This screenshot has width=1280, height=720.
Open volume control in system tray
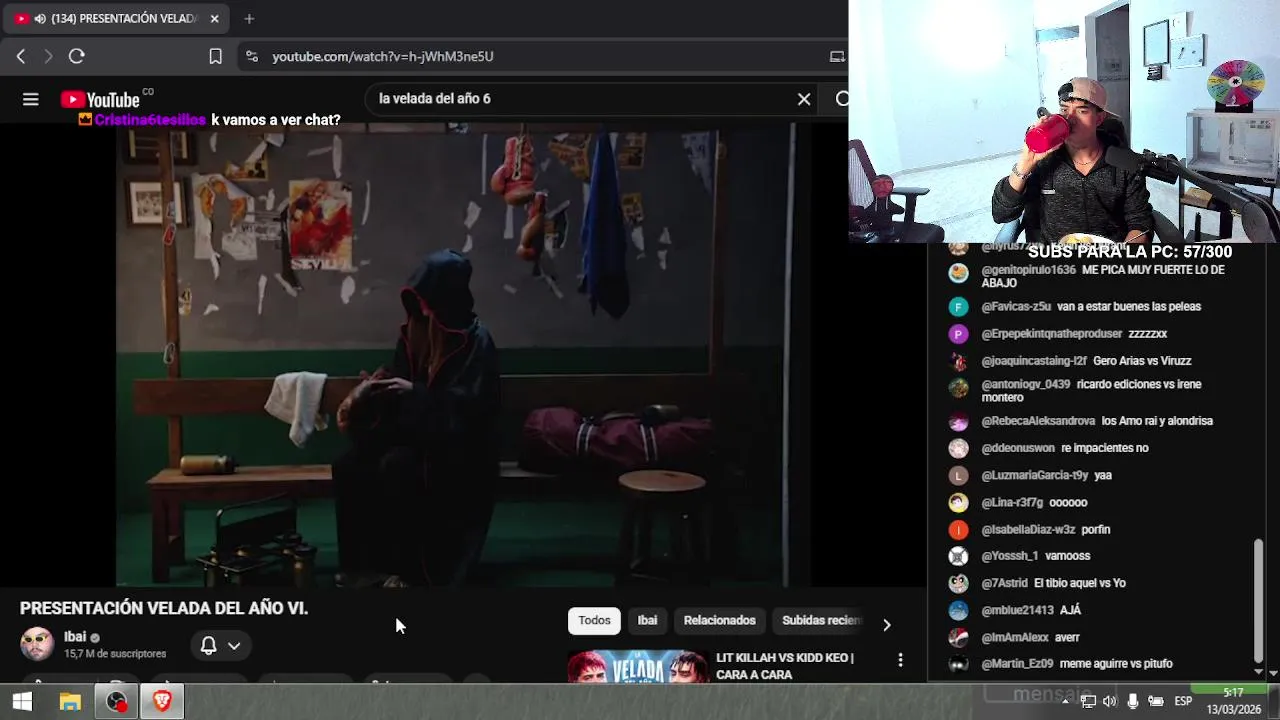(1110, 702)
